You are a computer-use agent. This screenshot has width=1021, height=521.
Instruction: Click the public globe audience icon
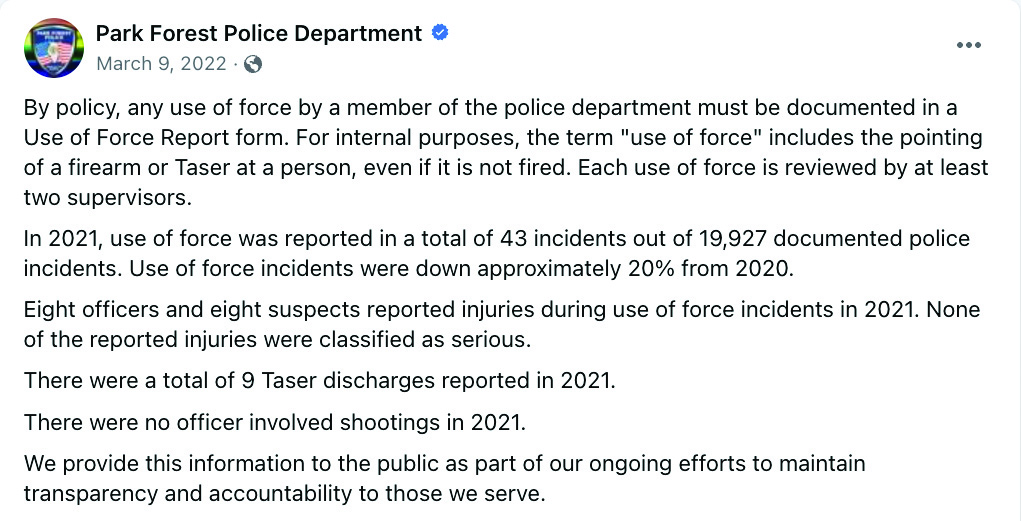point(253,64)
